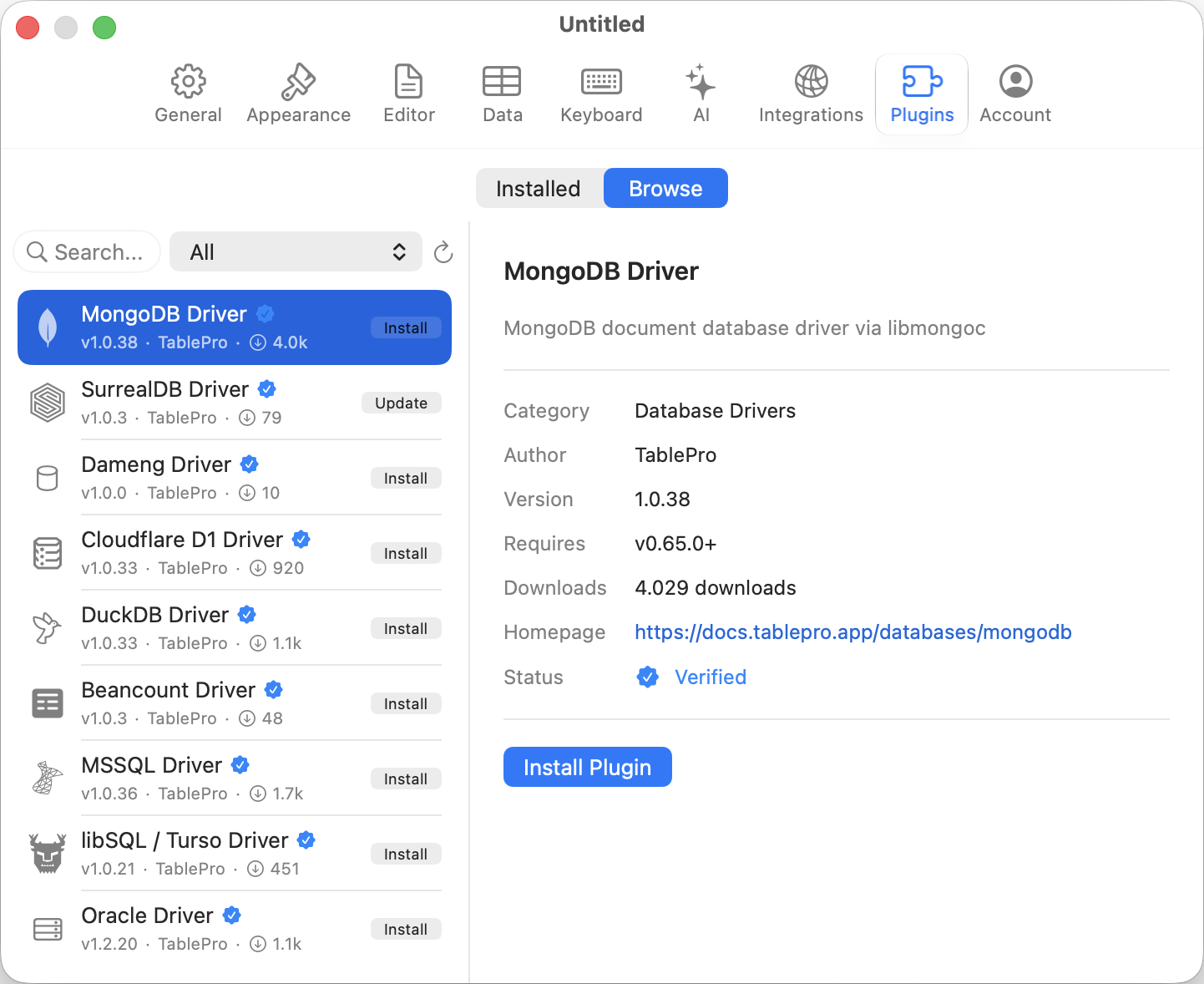The height and width of the screenshot is (984, 1204).
Task: Click the verified badge next to MongoDB Driver
Action: point(266,314)
